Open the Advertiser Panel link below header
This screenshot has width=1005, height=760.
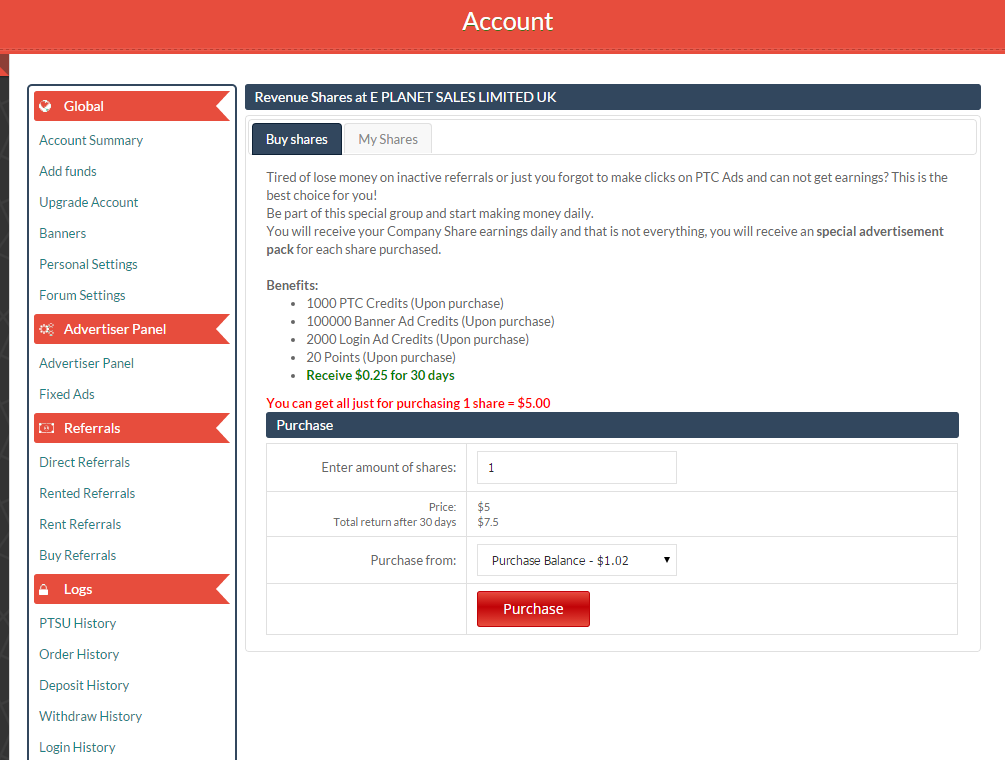pos(87,363)
